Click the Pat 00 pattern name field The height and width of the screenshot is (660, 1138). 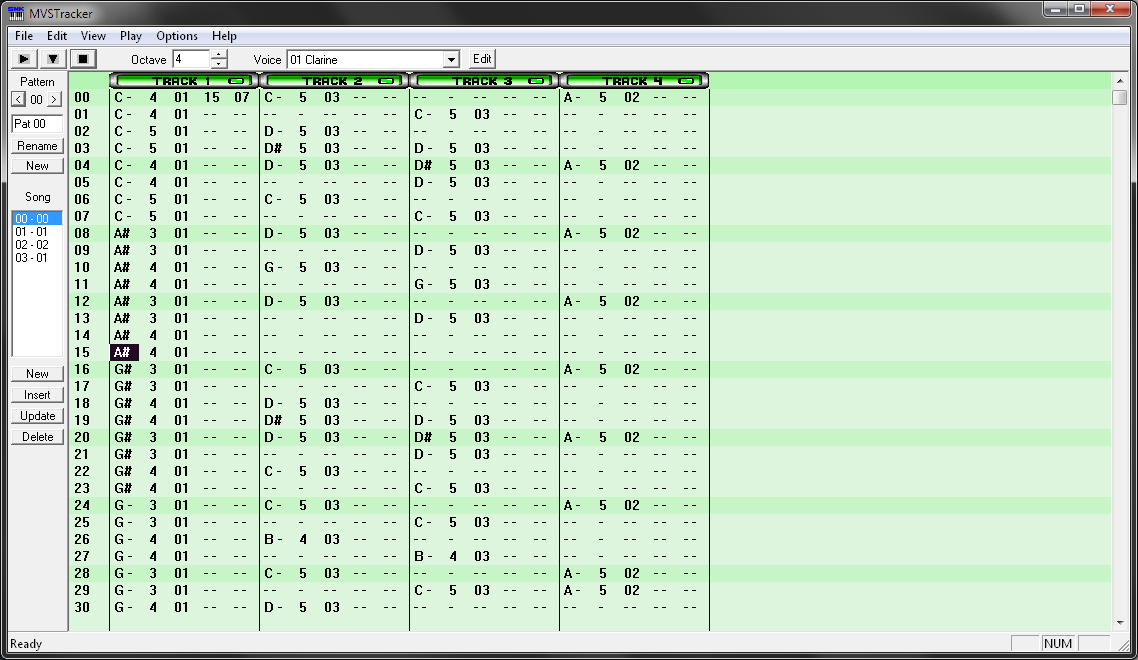pos(37,123)
